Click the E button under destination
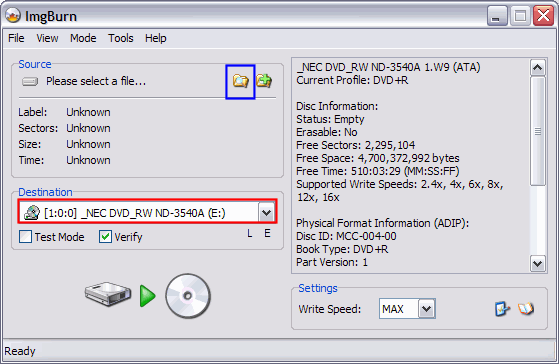The height and width of the screenshot is (364, 559). coord(267,234)
